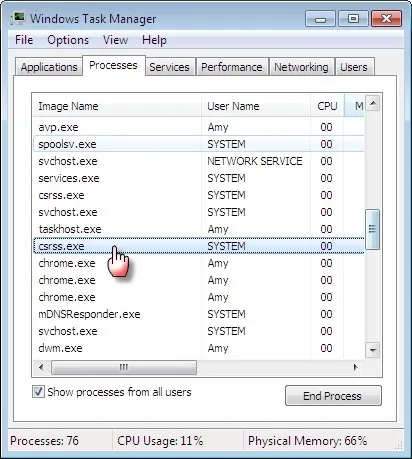Uncheck Show processes from all users

click(38, 392)
